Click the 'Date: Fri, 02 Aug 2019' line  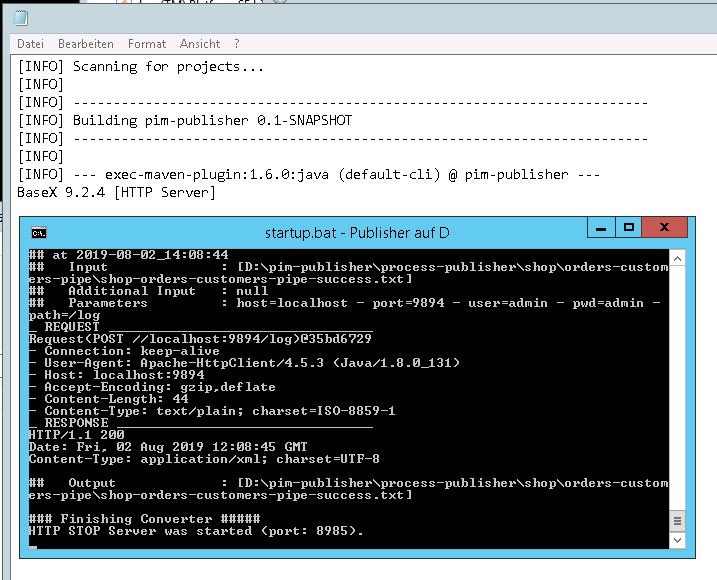click(168, 446)
